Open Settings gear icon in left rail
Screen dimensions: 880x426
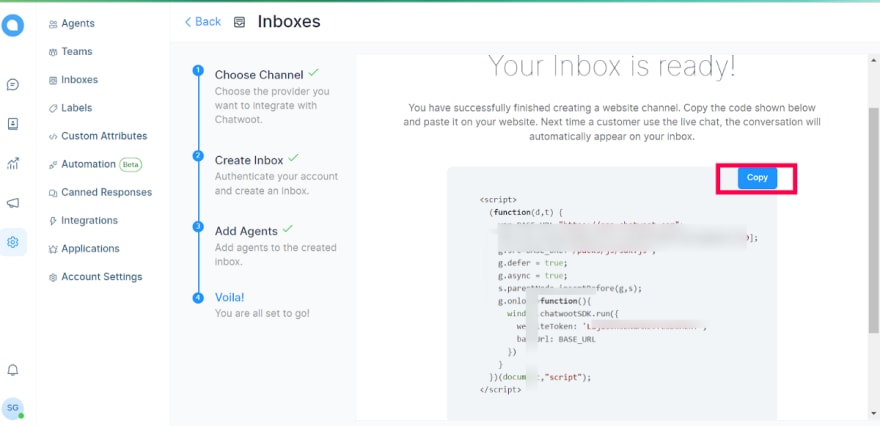[x=12, y=242]
